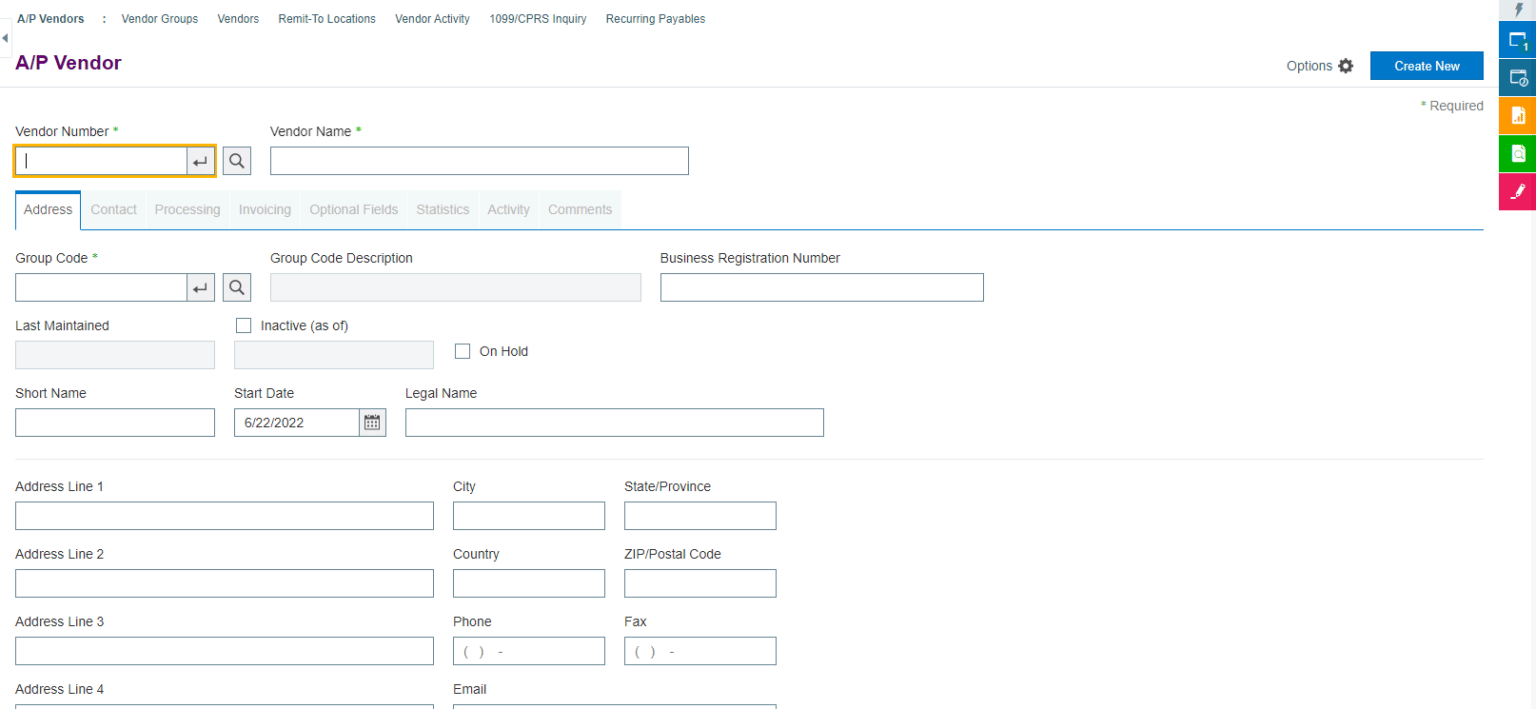Click the Group Code enter arrow
The width and height of the screenshot is (1536, 709).
200,287
